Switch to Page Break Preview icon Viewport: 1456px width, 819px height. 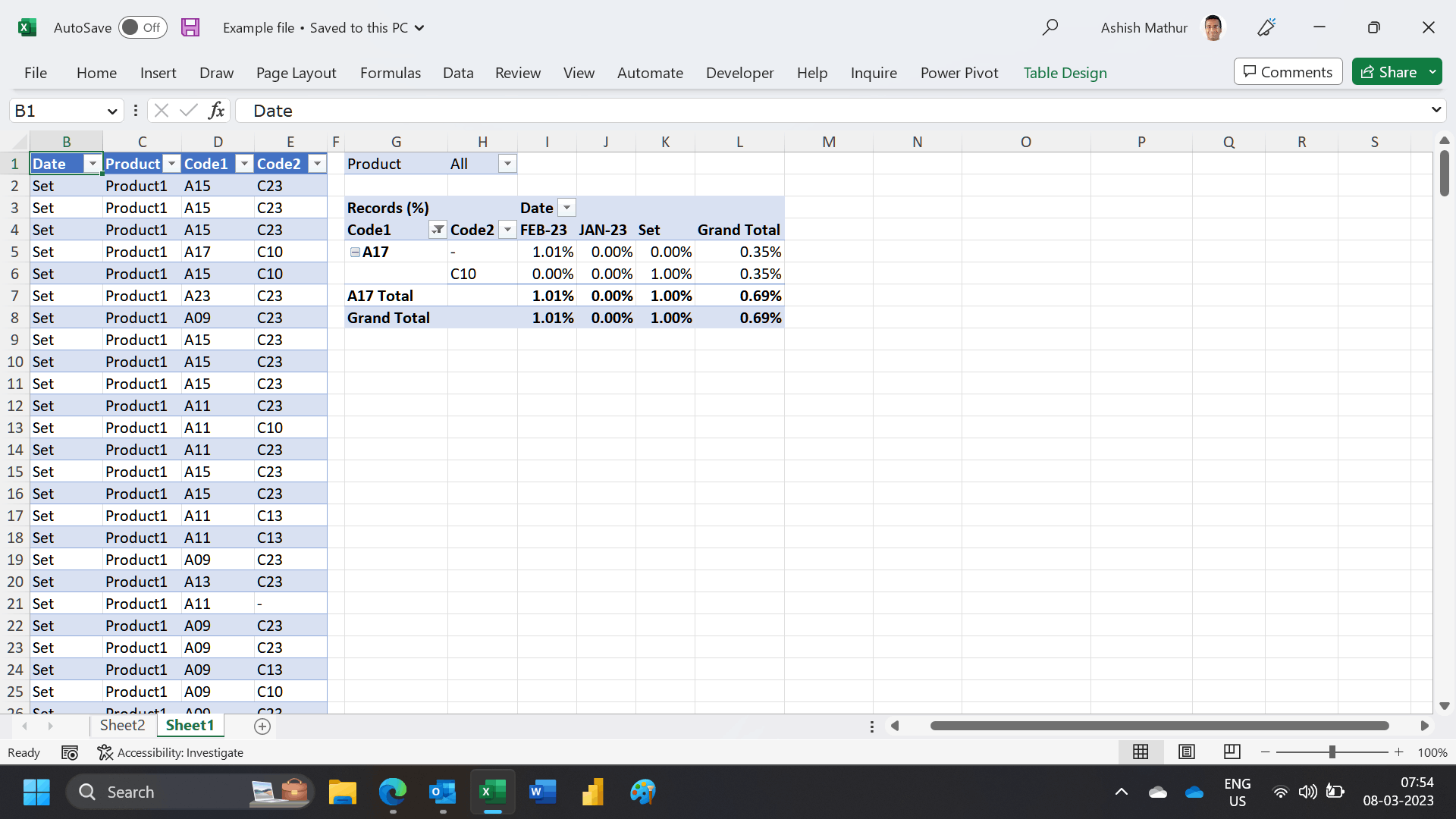point(1232,752)
